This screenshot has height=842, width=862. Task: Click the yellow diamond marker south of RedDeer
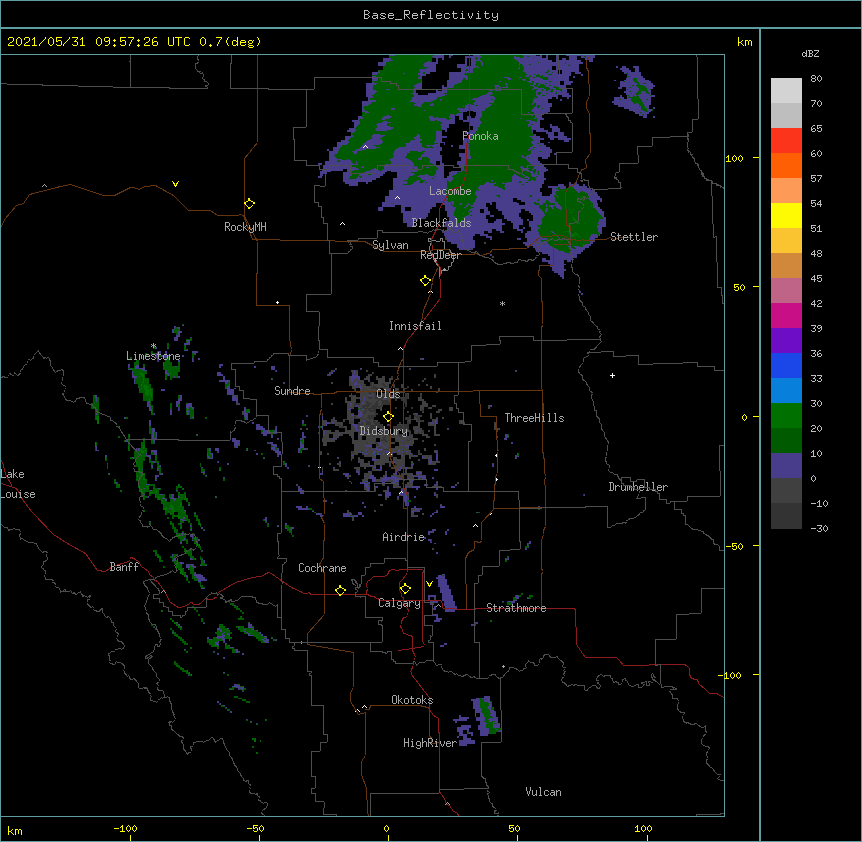tap(426, 281)
